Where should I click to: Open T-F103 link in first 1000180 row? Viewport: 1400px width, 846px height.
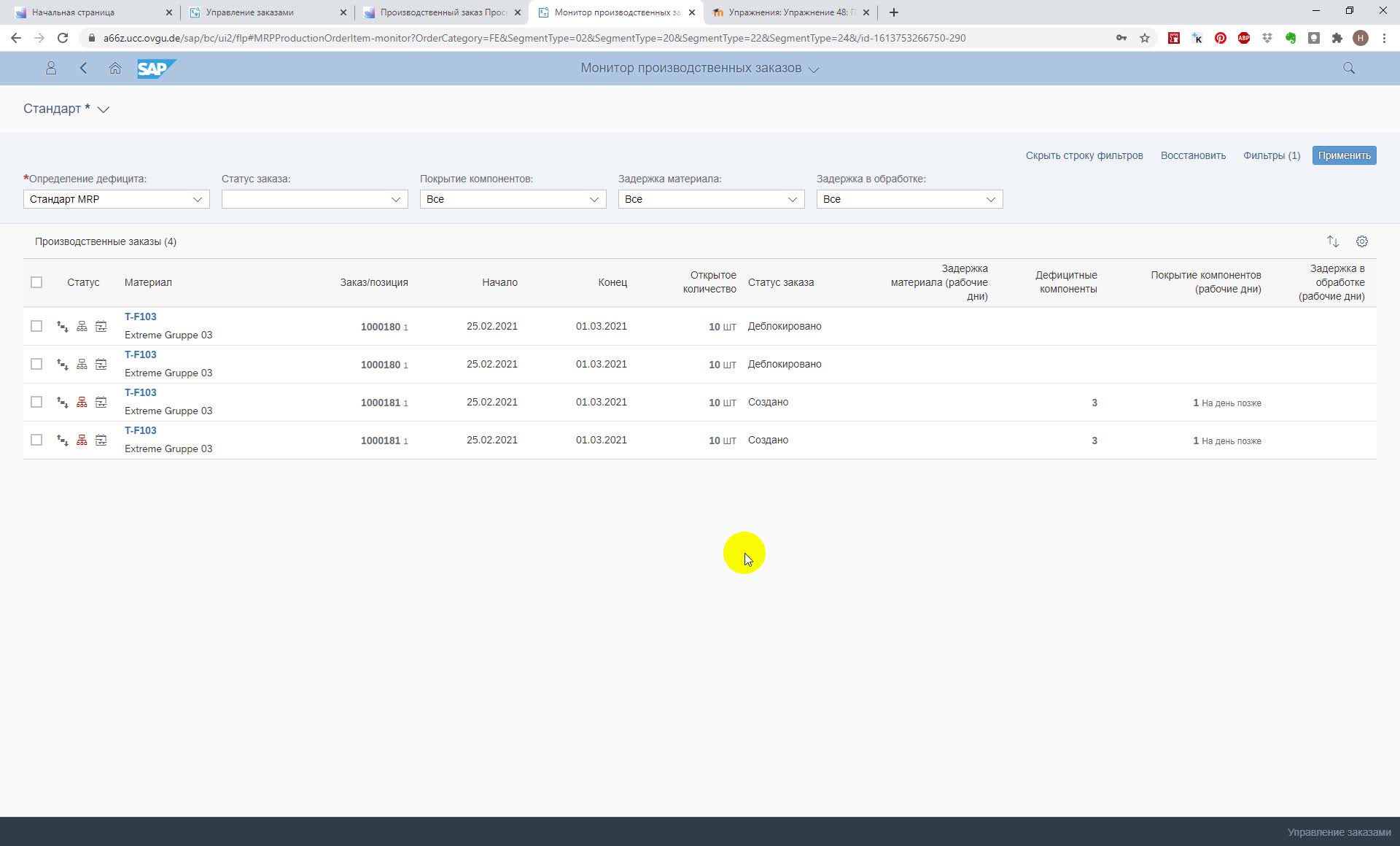pyautogui.click(x=140, y=317)
